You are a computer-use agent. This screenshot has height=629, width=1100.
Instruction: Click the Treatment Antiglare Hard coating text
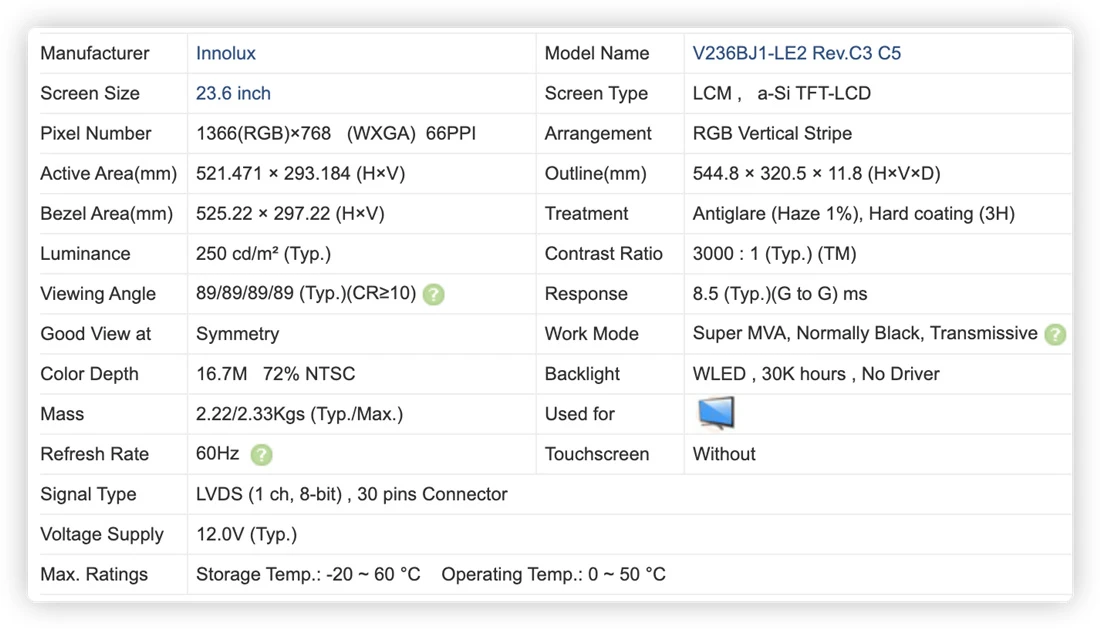click(854, 214)
